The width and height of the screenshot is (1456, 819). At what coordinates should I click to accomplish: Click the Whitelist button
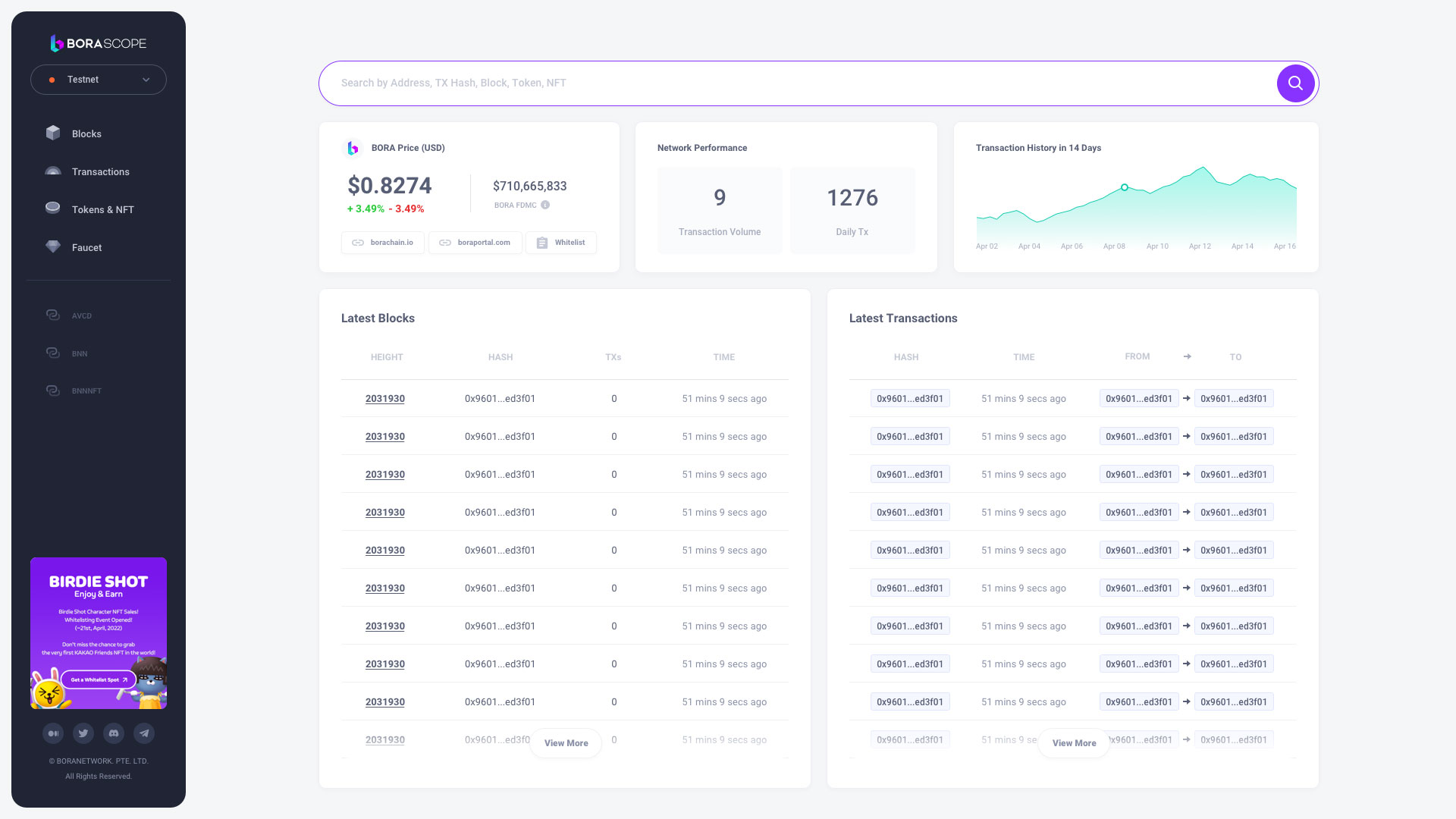pyautogui.click(x=561, y=243)
